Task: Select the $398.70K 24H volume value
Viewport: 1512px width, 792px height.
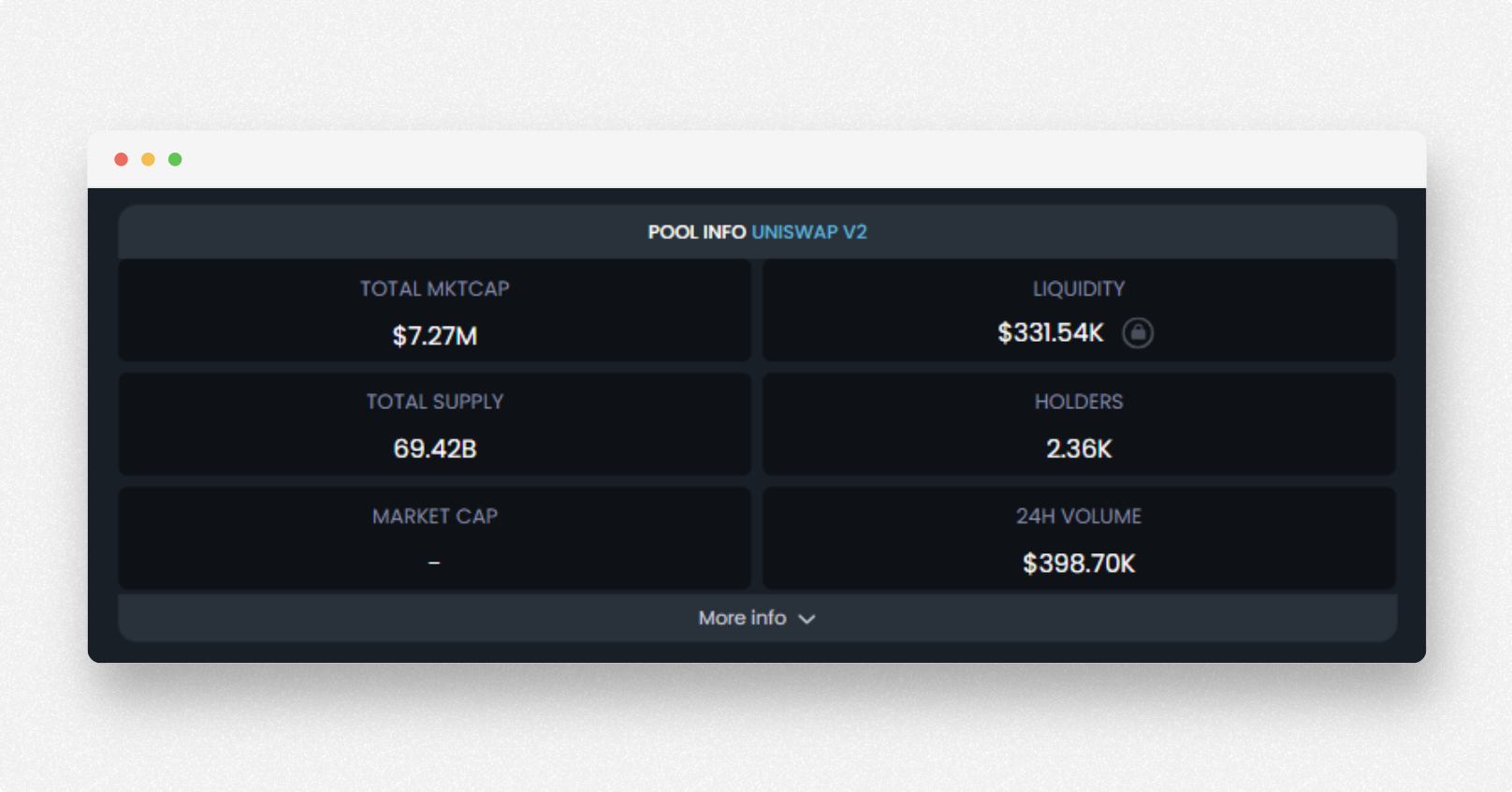Action: (x=1078, y=563)
